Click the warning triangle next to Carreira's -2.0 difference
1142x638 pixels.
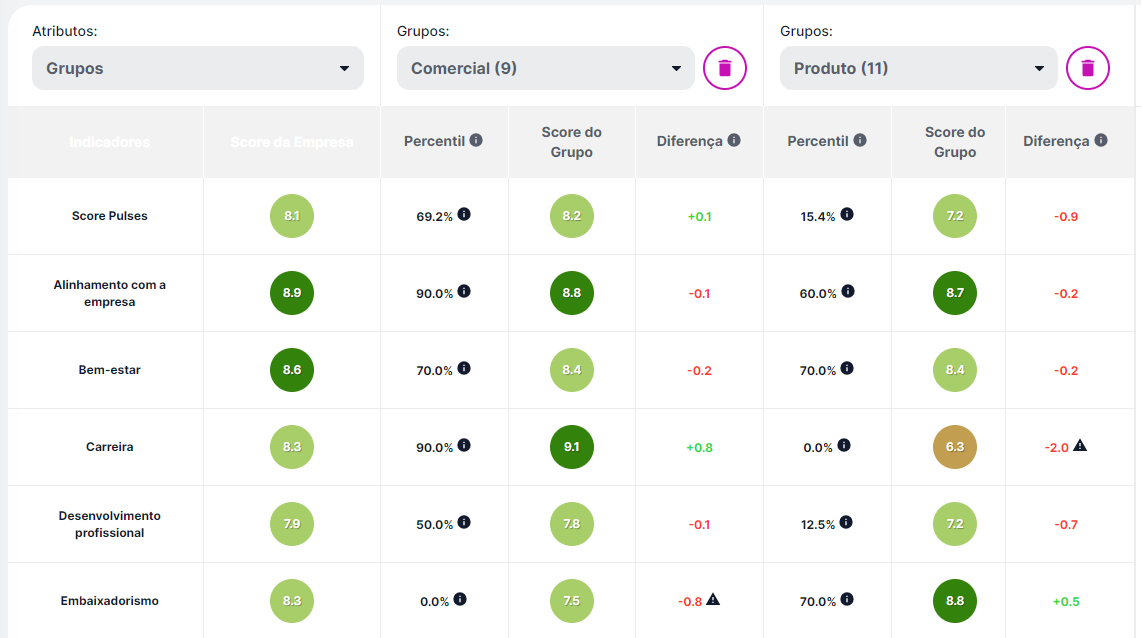coord(1081,447)
